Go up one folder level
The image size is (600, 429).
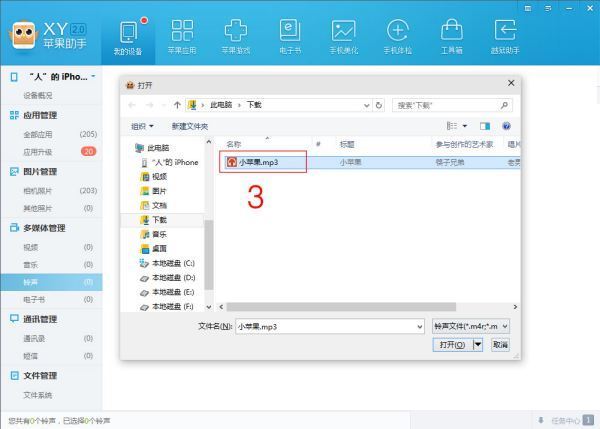pyautogui.click(x=177, y=105)
